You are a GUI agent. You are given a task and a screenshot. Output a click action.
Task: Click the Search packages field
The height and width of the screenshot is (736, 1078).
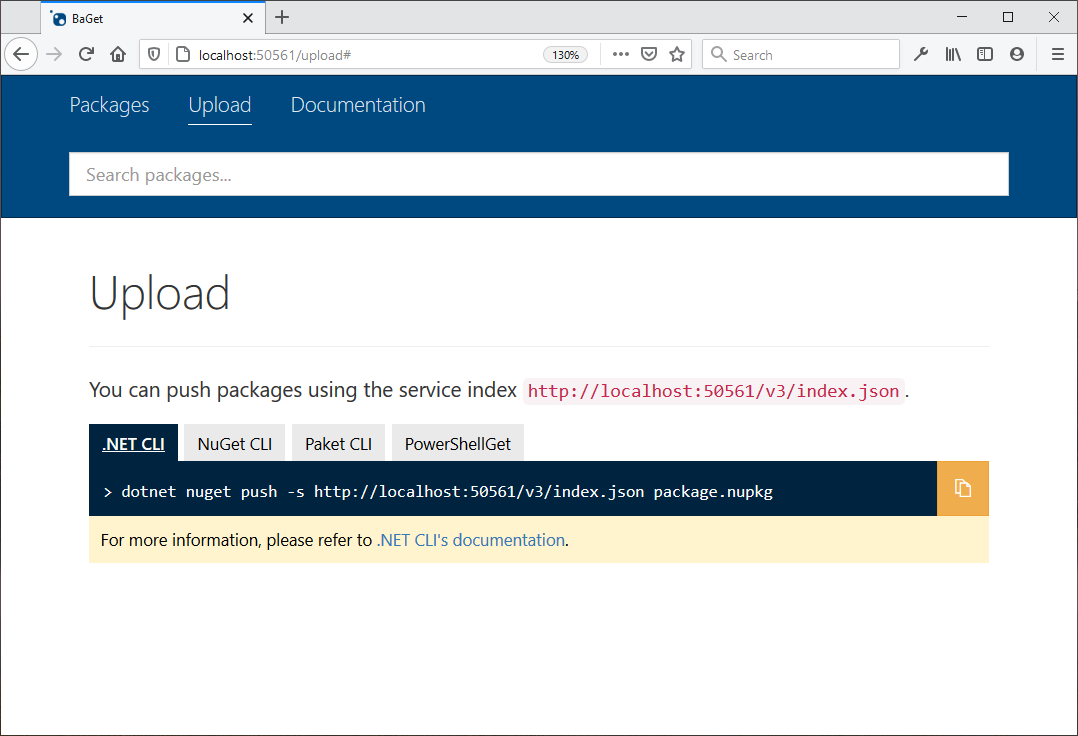[539, 175]
